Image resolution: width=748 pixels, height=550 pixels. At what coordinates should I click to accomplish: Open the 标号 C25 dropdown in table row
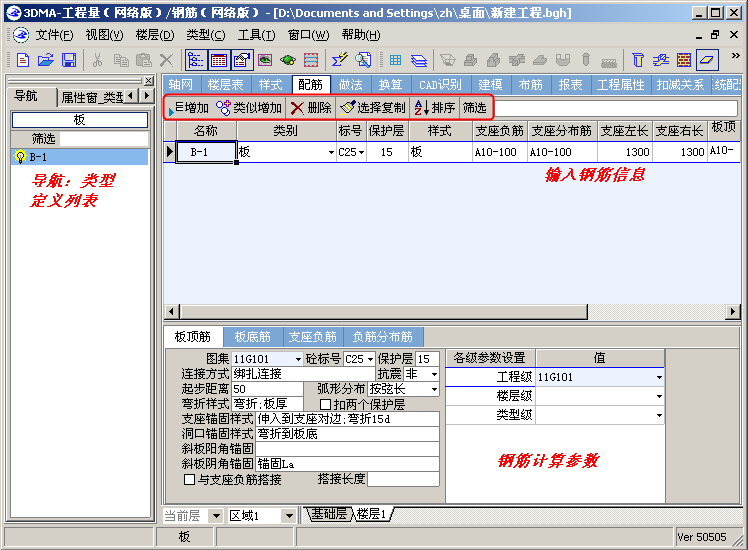click(x=362, y=153)
